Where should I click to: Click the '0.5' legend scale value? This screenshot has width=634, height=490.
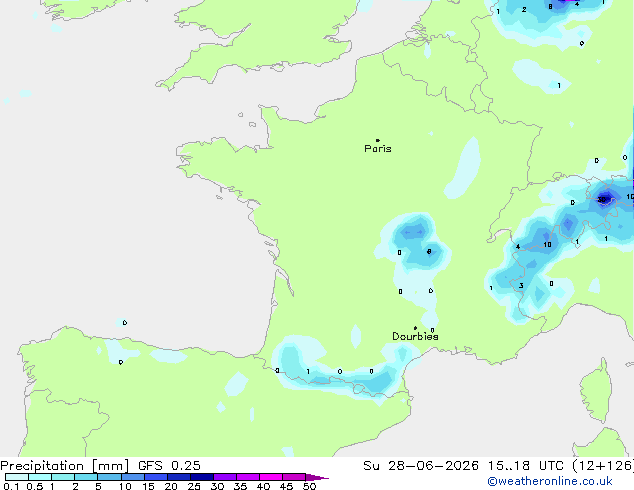click(x=34, y=486)
